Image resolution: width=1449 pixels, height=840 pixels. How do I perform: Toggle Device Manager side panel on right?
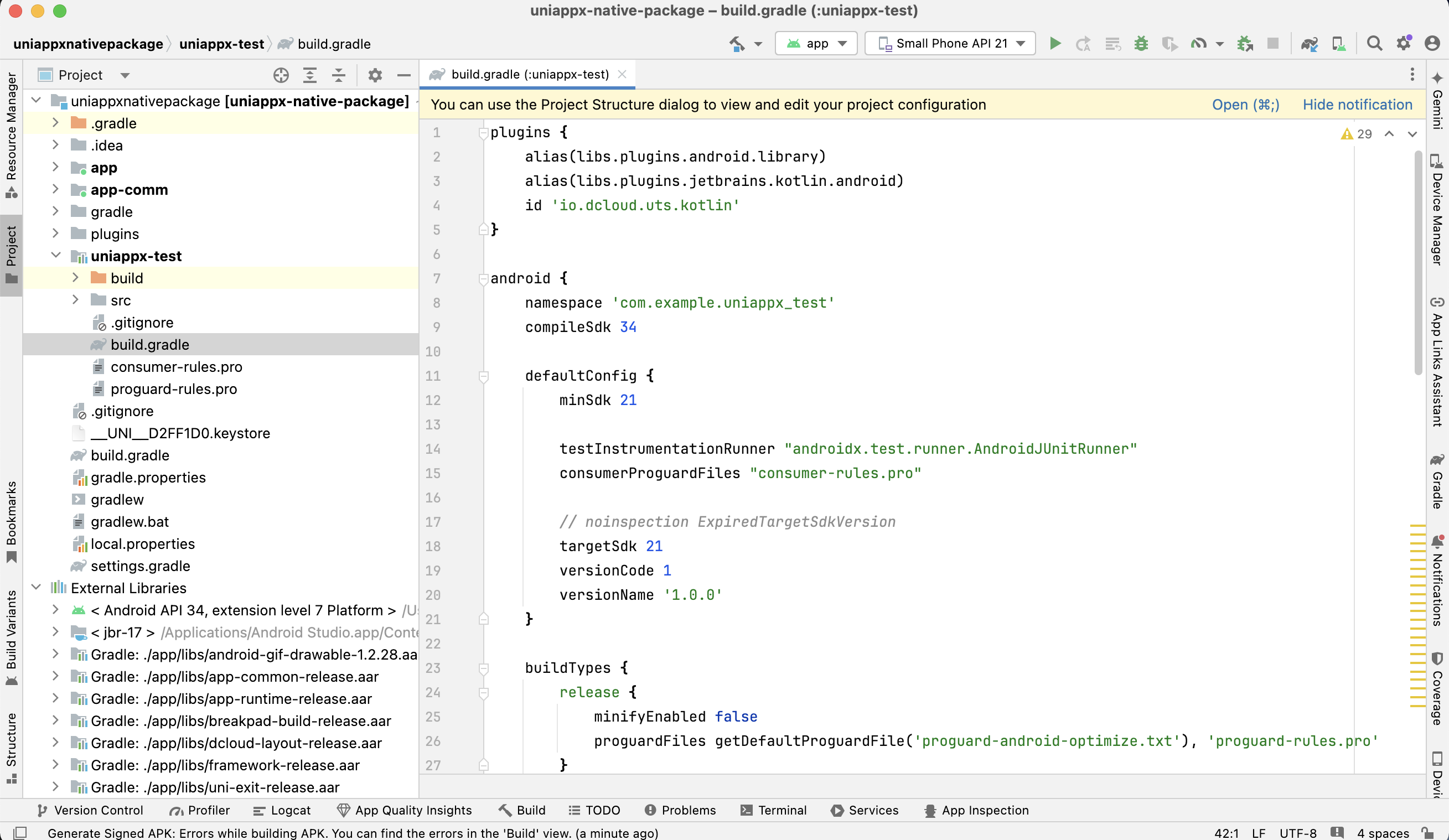(1437, 209)
